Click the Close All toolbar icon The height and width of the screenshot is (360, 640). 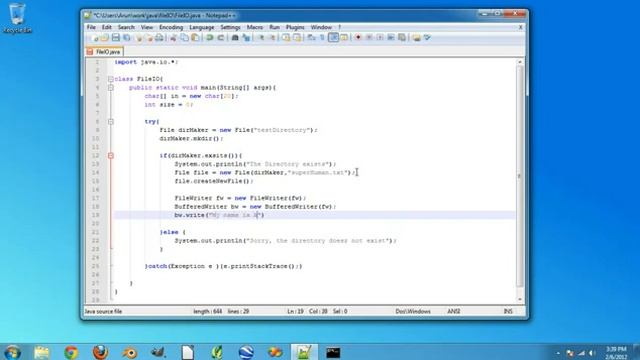click(x=149, y=38)
